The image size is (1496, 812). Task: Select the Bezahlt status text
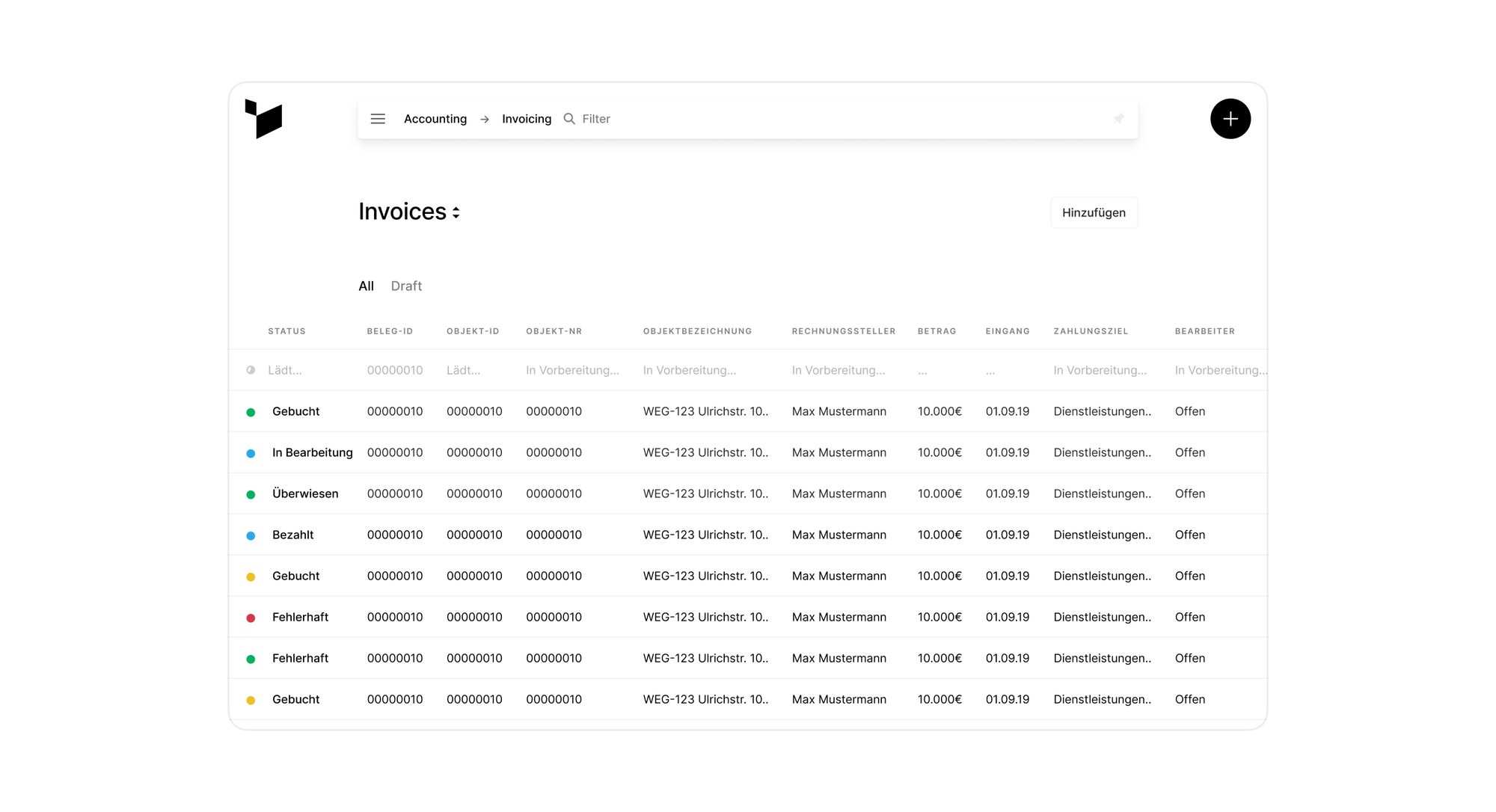292,535
